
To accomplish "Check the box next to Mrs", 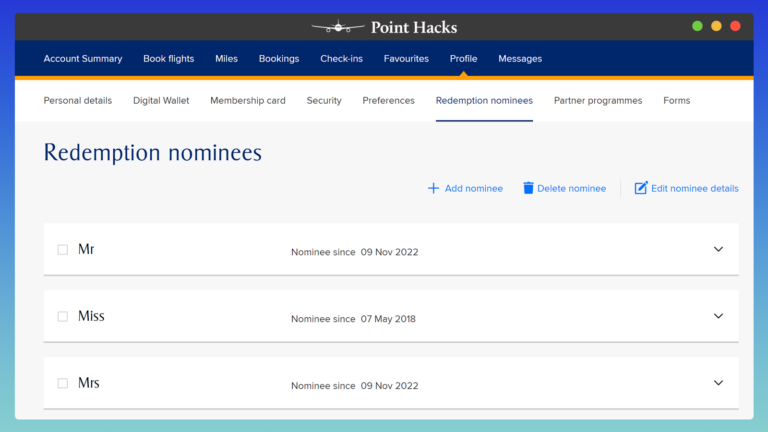I will point(63,383).
